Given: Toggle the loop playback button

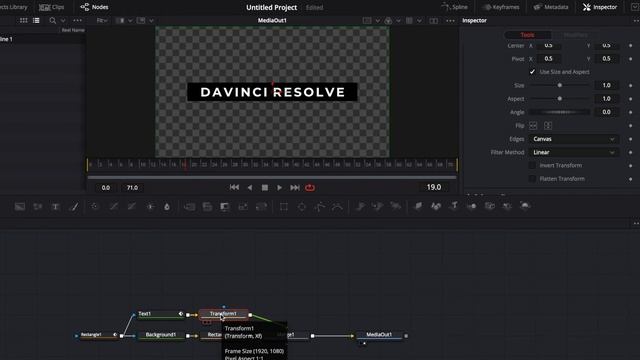Looking at the screenshot, I should pos(310,188).
